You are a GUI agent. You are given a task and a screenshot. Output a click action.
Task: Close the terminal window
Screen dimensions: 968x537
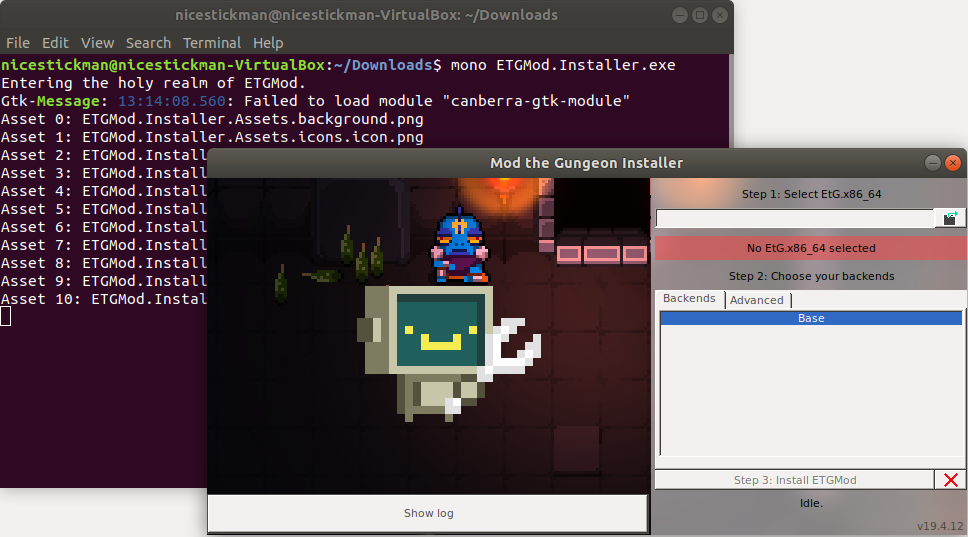(720, 15)
